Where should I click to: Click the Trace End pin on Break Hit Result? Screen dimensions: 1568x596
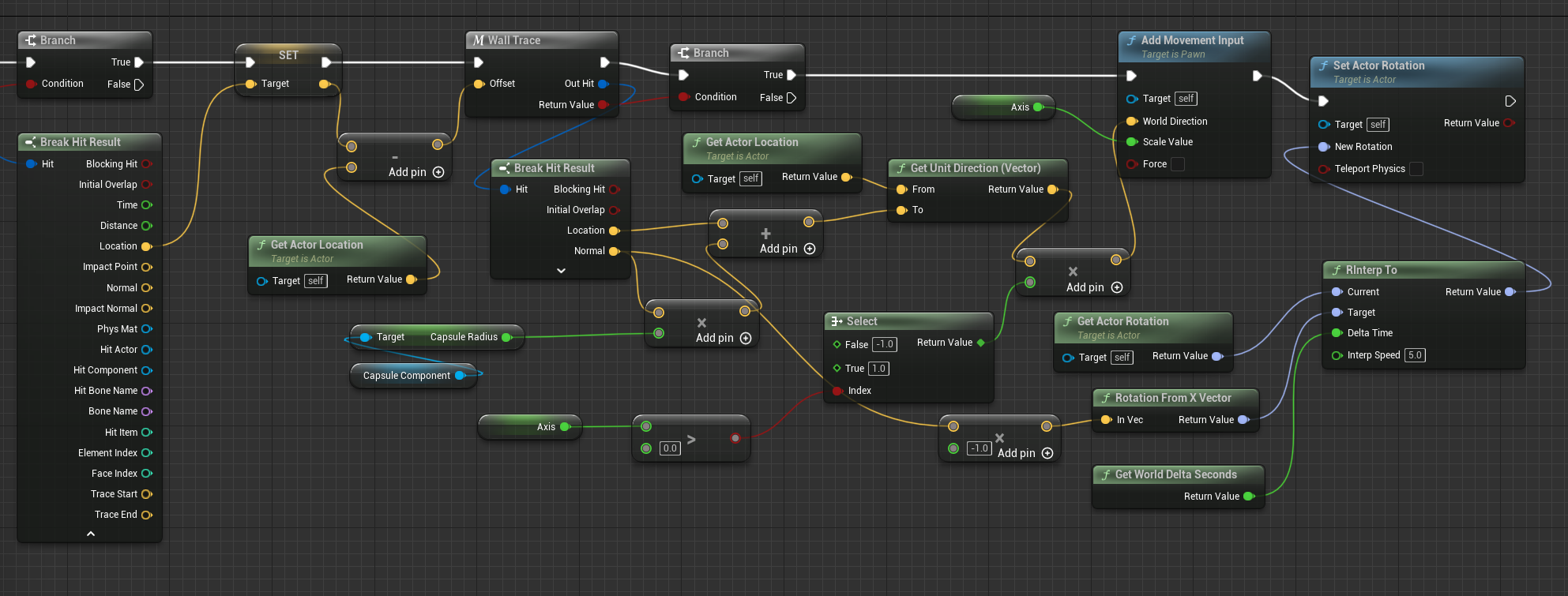pos(146,515)
